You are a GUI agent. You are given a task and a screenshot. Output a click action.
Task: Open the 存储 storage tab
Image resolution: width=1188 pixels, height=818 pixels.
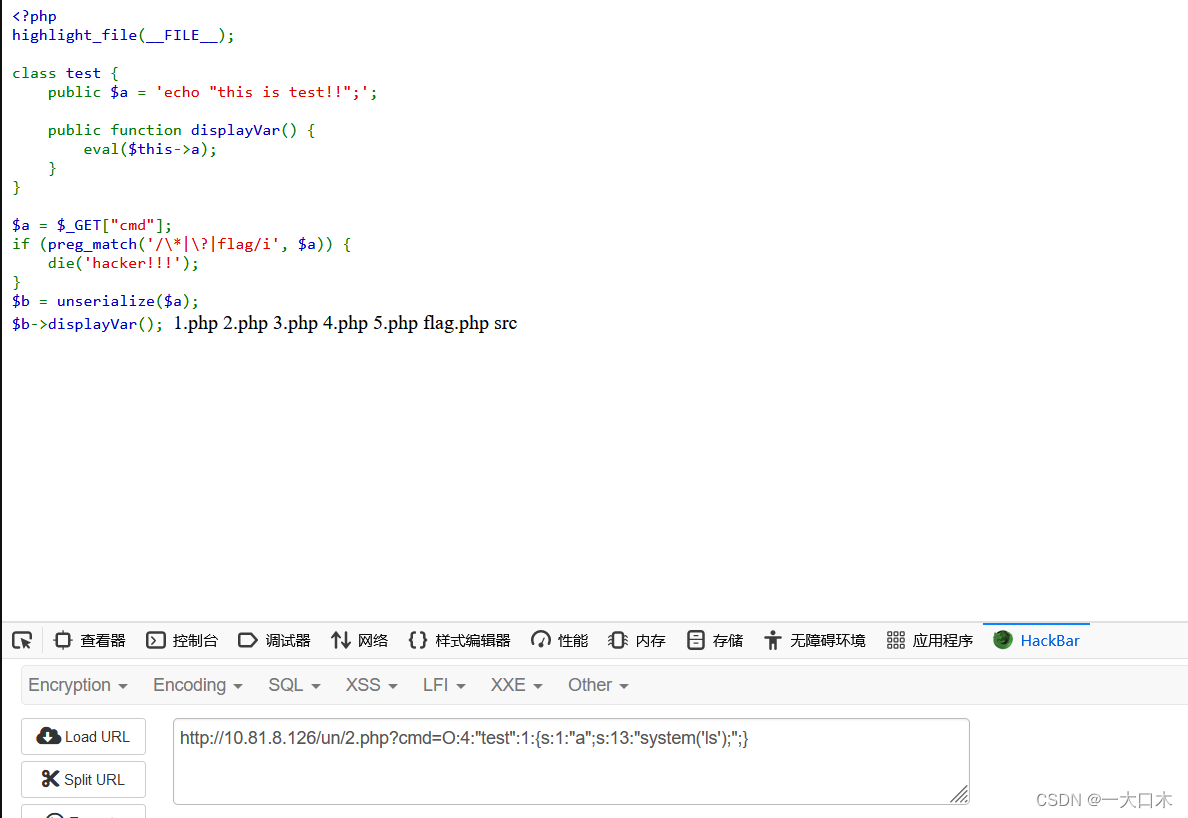pos(714,641)
